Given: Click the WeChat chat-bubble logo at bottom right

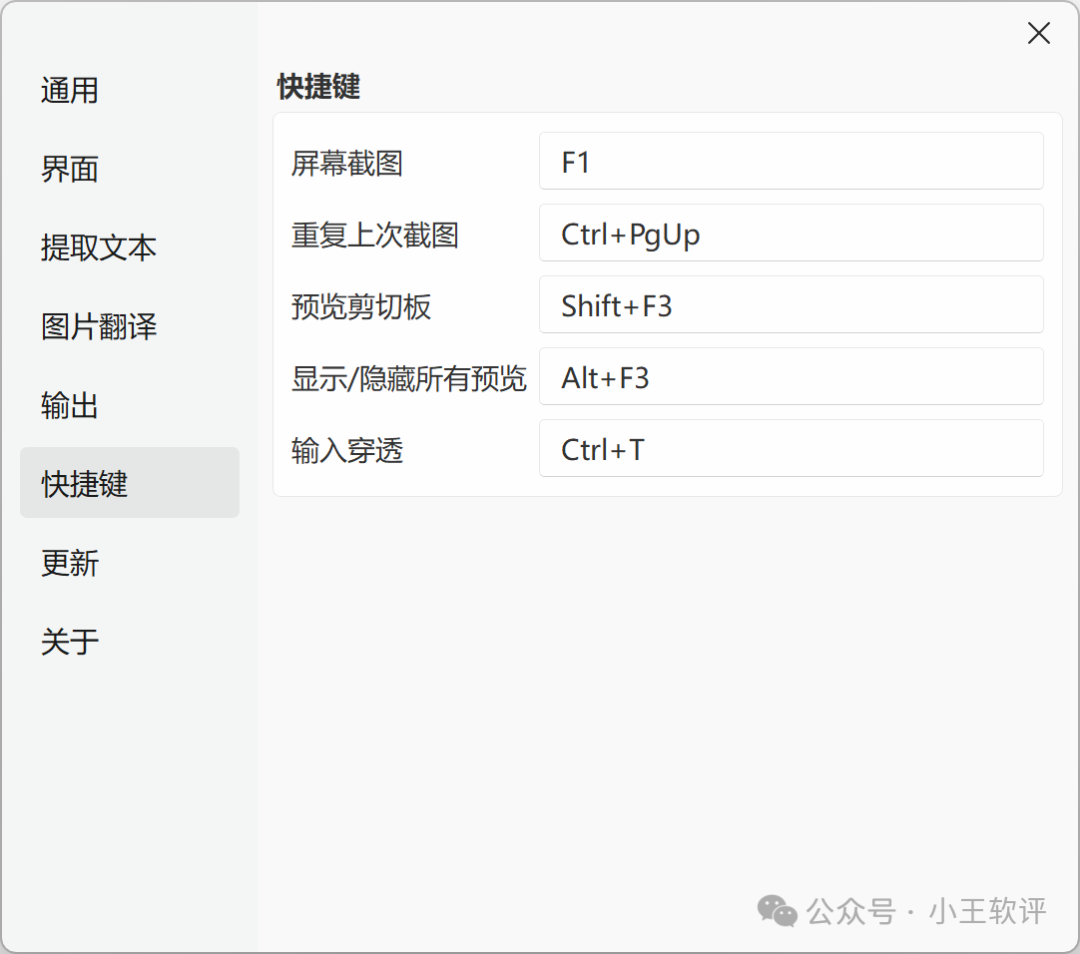Looking at the screenshot, I should pyautogui.click(x=777, y=911).
